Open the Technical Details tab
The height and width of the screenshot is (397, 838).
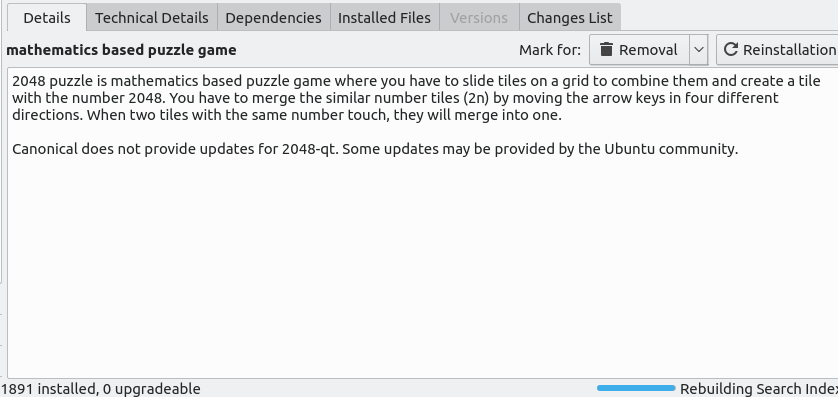[152, 18]
